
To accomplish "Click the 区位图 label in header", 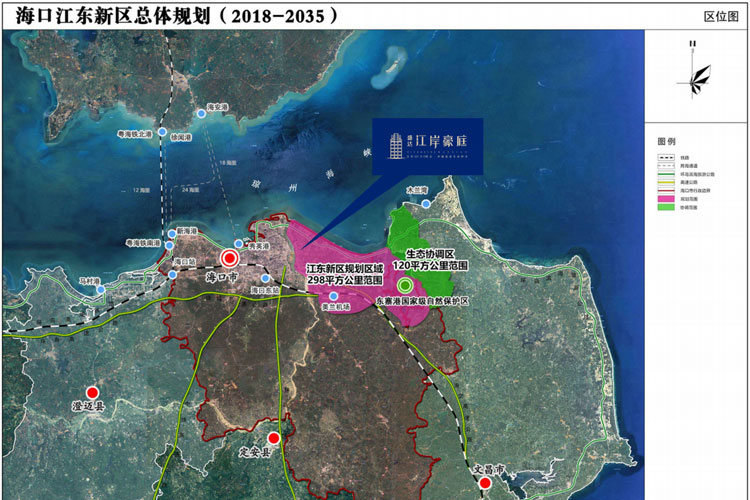I will (720, 17).
